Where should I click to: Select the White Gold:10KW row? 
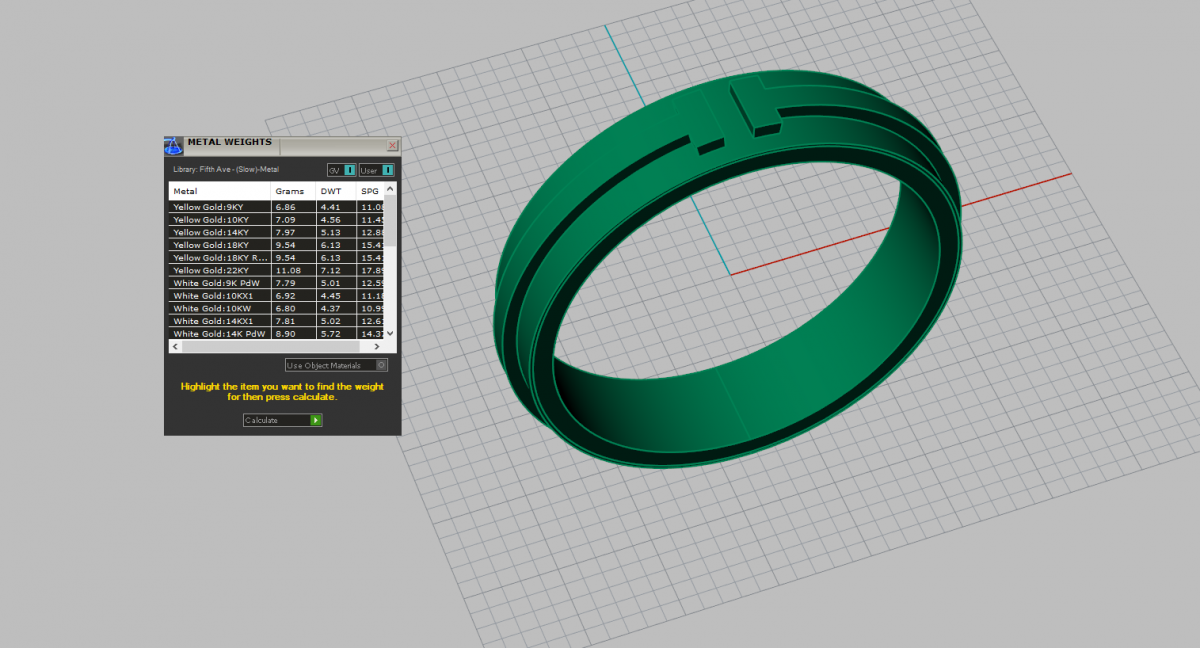[219, 308]
